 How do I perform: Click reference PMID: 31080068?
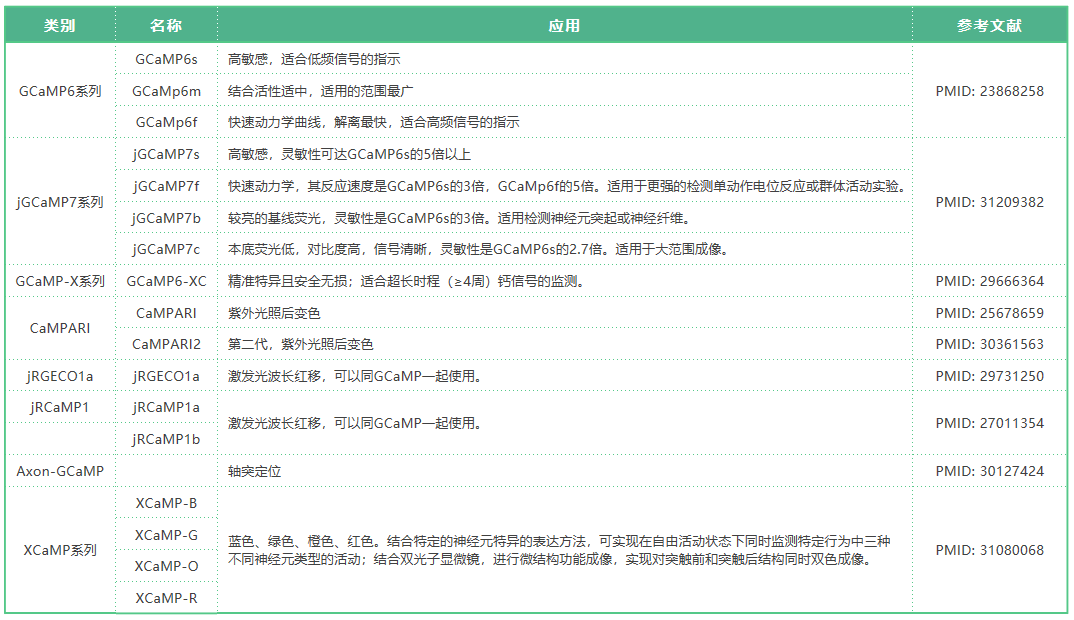(990, 550)
